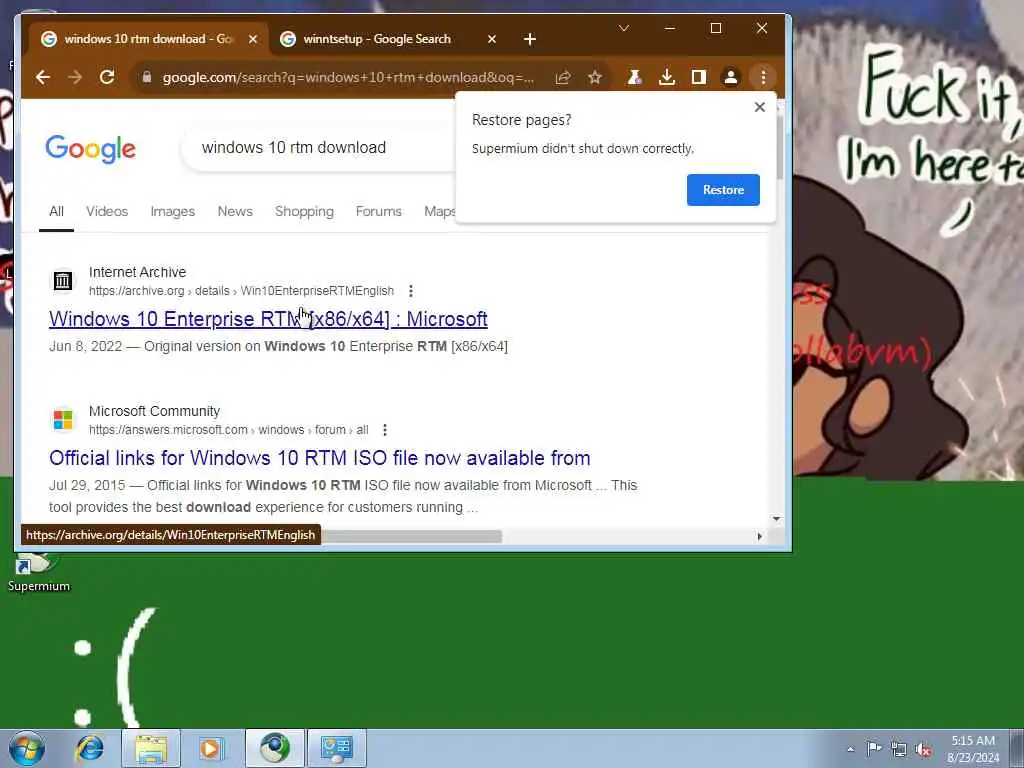1024x768 pixels.
Task: Open the three-dot browser menu
Action: pyautogui.click(x=763, y=78)
